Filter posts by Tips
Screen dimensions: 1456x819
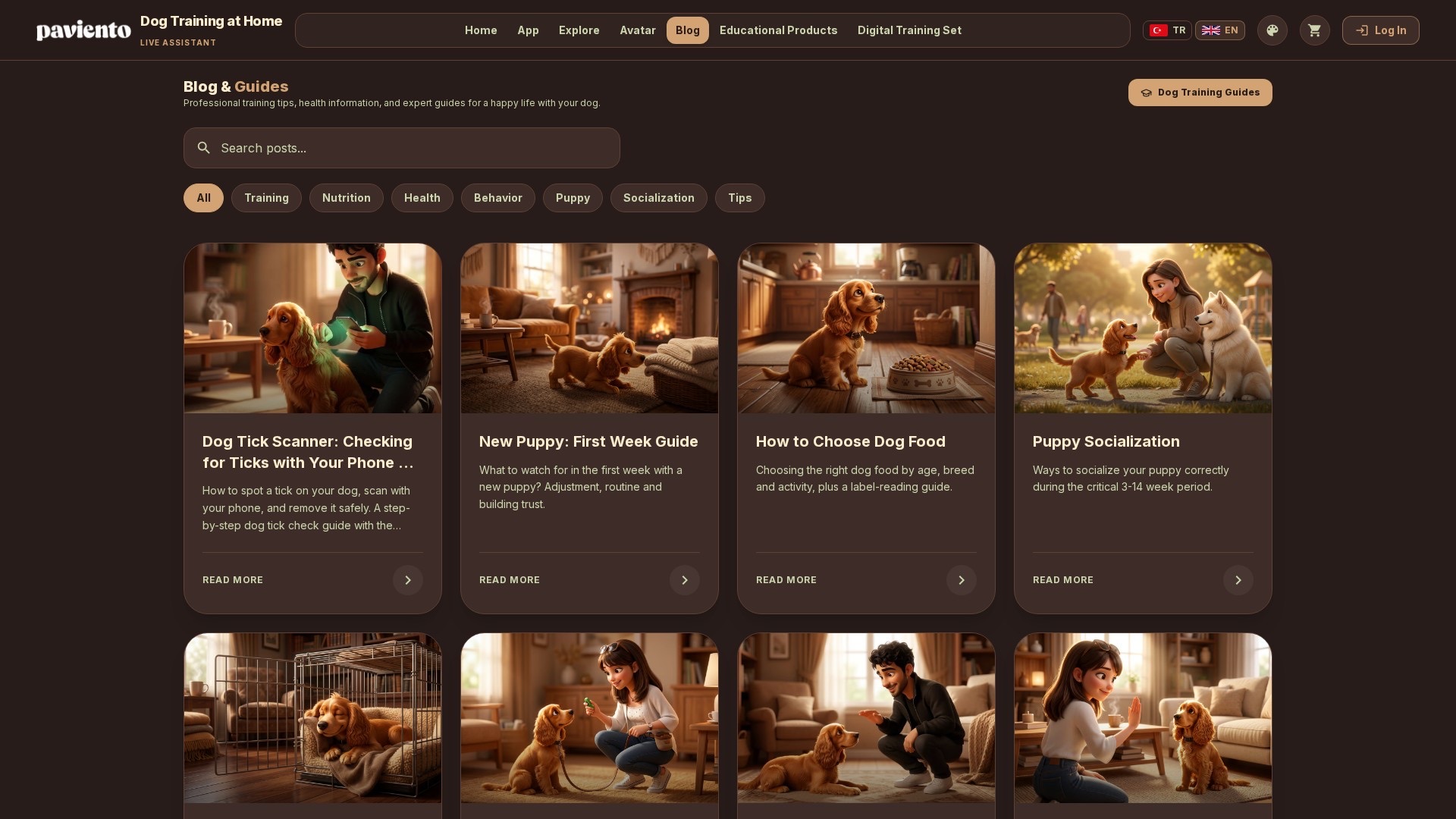pos(740,198)
